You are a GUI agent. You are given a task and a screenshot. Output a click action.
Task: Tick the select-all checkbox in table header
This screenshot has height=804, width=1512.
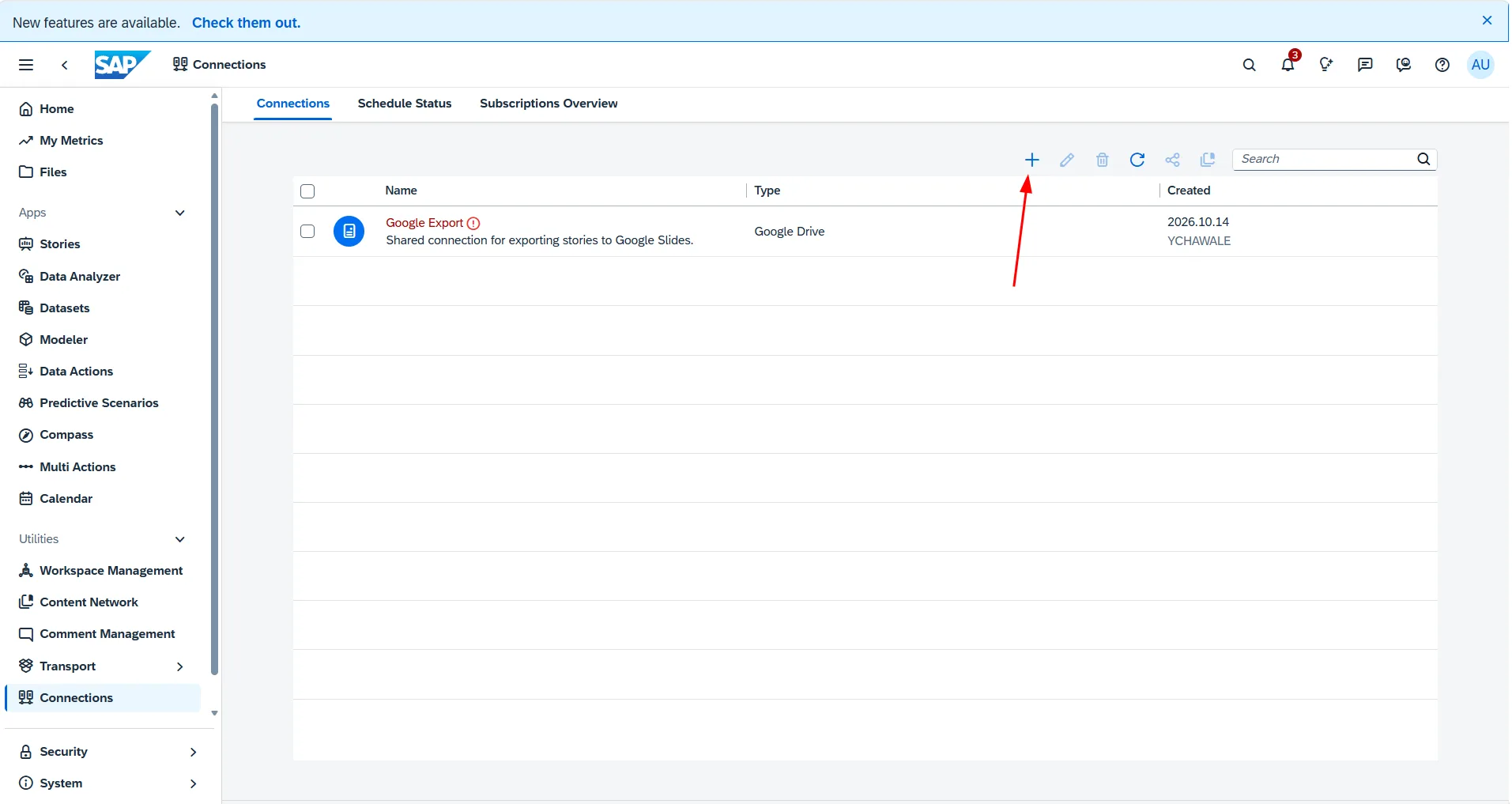pos(307,191)
